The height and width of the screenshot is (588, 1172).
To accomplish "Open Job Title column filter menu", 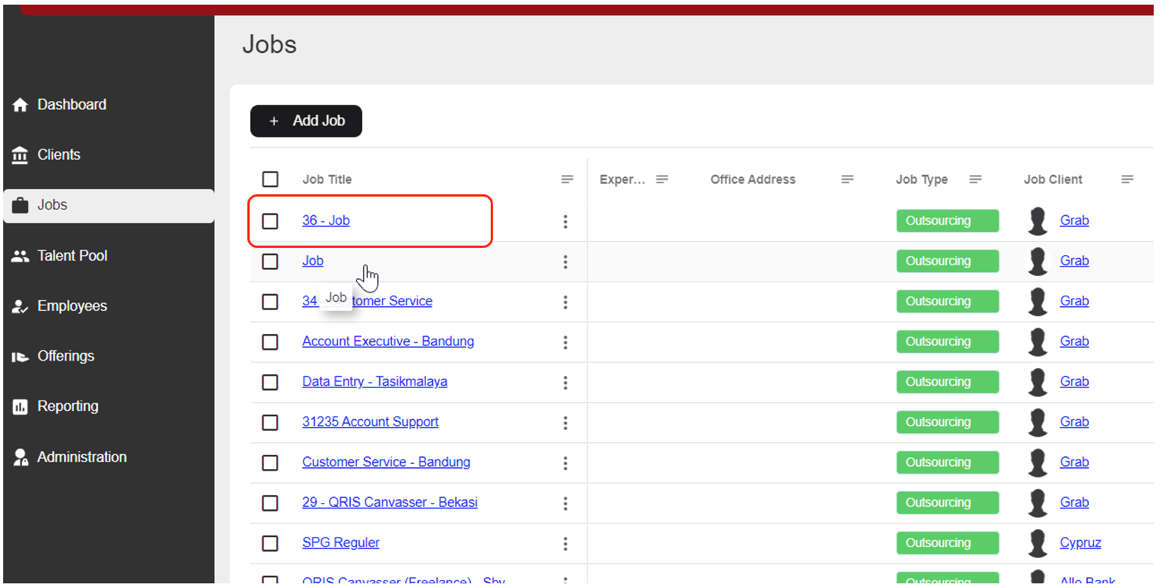I will (567, 179).
